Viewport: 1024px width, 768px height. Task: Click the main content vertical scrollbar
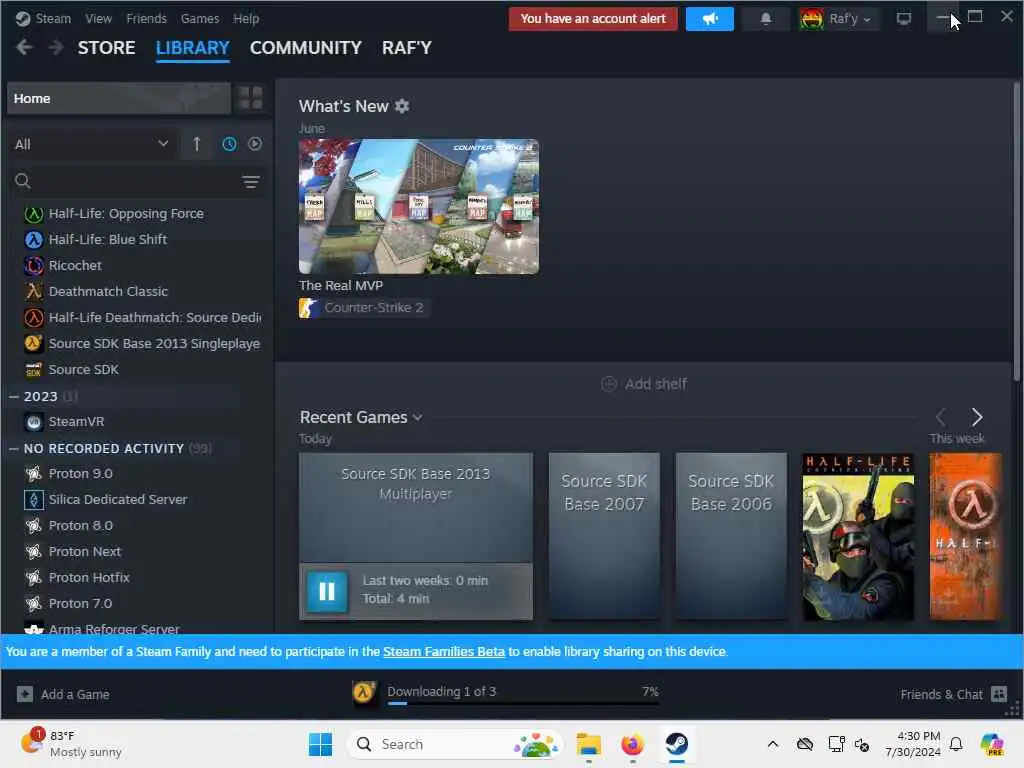click(x=1016, y=231)
